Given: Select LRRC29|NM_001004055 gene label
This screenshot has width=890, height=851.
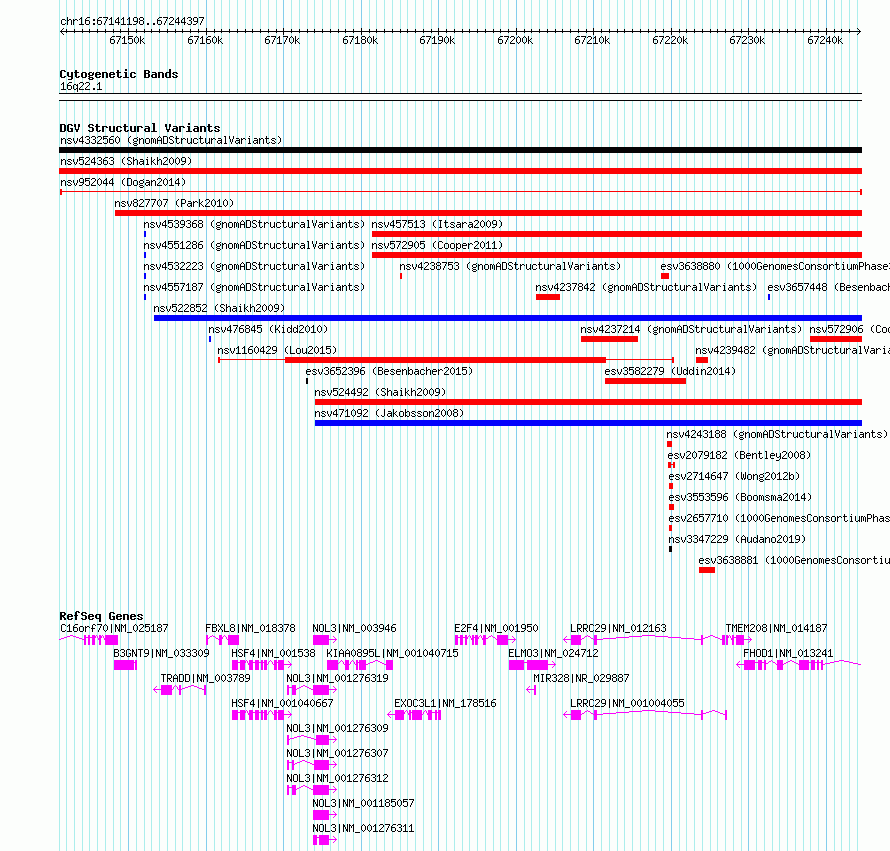Looking at the screenshot, I should (627, 703).
